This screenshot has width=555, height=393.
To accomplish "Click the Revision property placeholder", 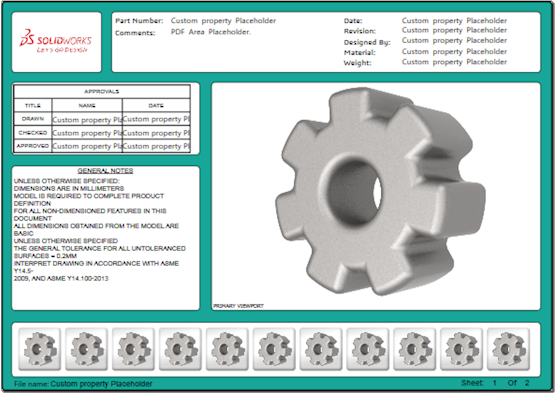I will [x=454, y=30].
